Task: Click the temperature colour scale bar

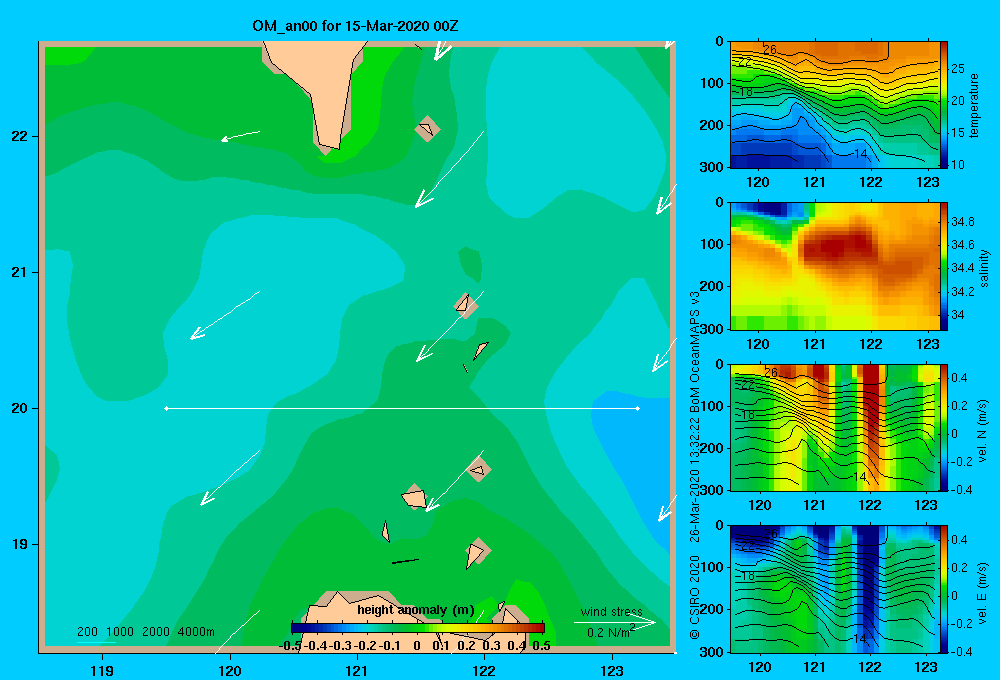Action: click(944, 105)
